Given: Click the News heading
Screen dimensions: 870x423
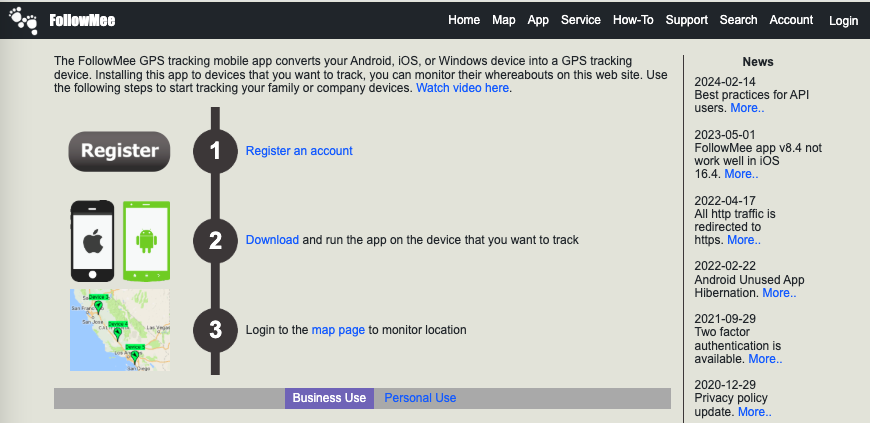Looking at the screenshot, I should pyautogui.click(x=758, y=62).
